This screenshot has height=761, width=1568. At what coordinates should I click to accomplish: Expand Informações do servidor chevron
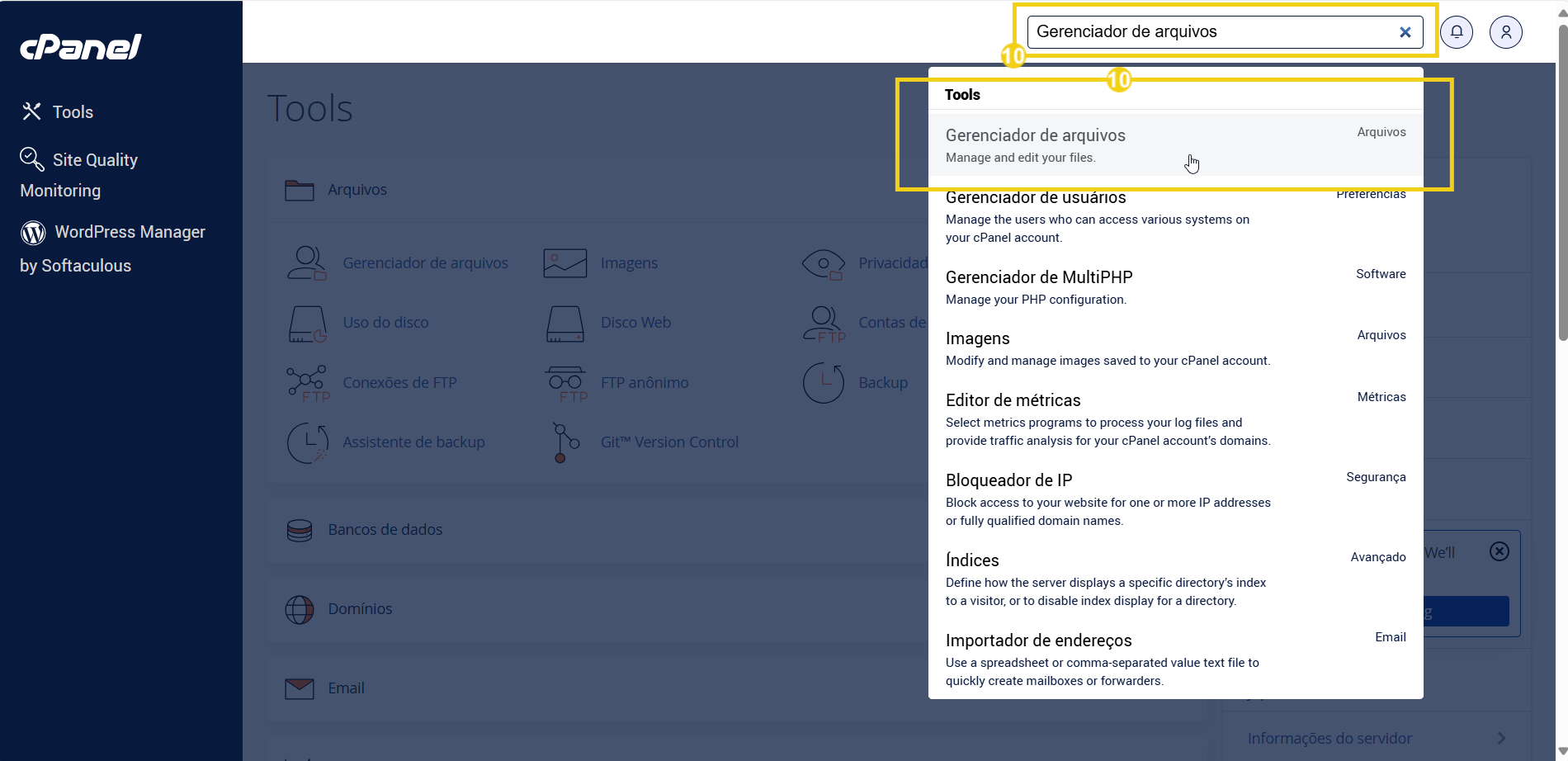pyautogui.click(x=1501, y=738)
